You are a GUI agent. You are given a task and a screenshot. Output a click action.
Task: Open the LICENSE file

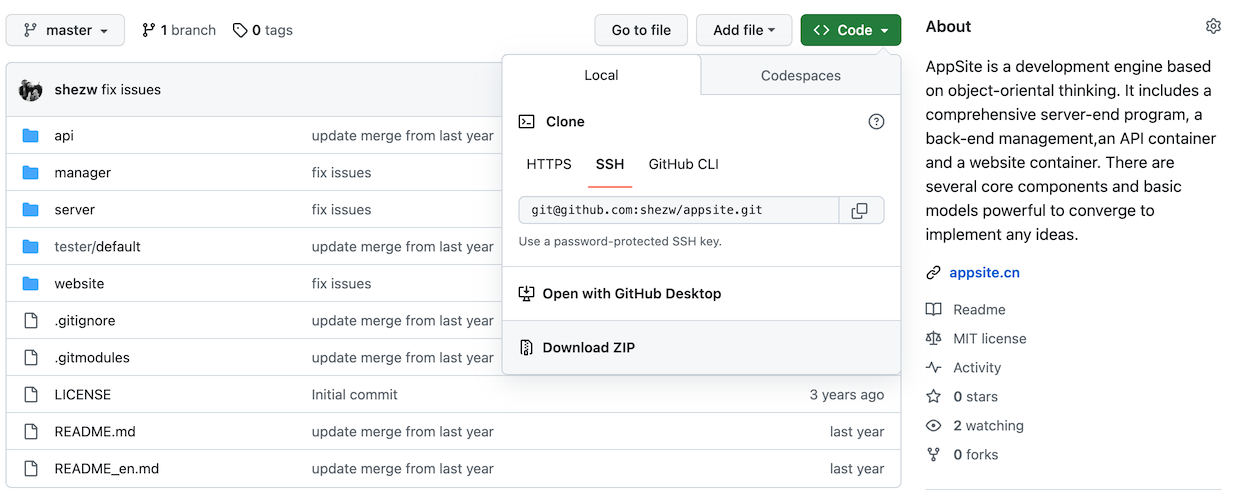[x=82, y=395]
